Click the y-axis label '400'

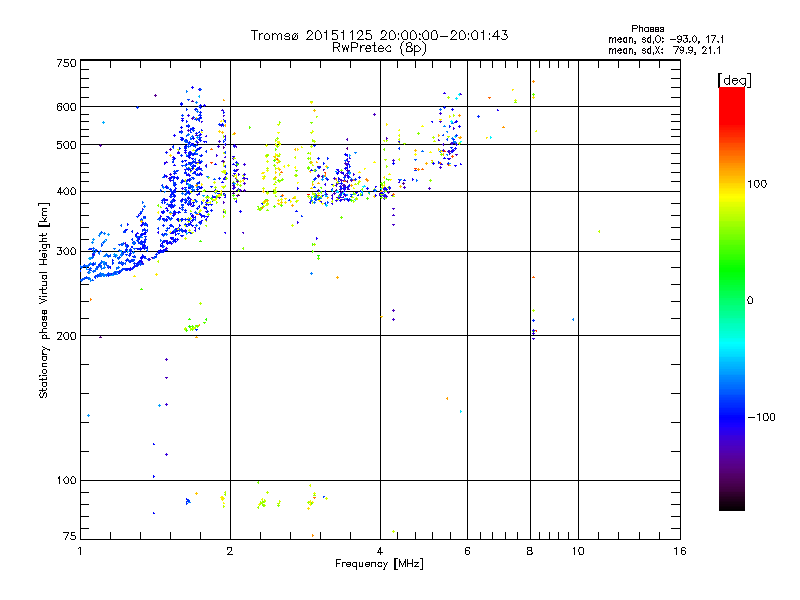tap(67, 191)
